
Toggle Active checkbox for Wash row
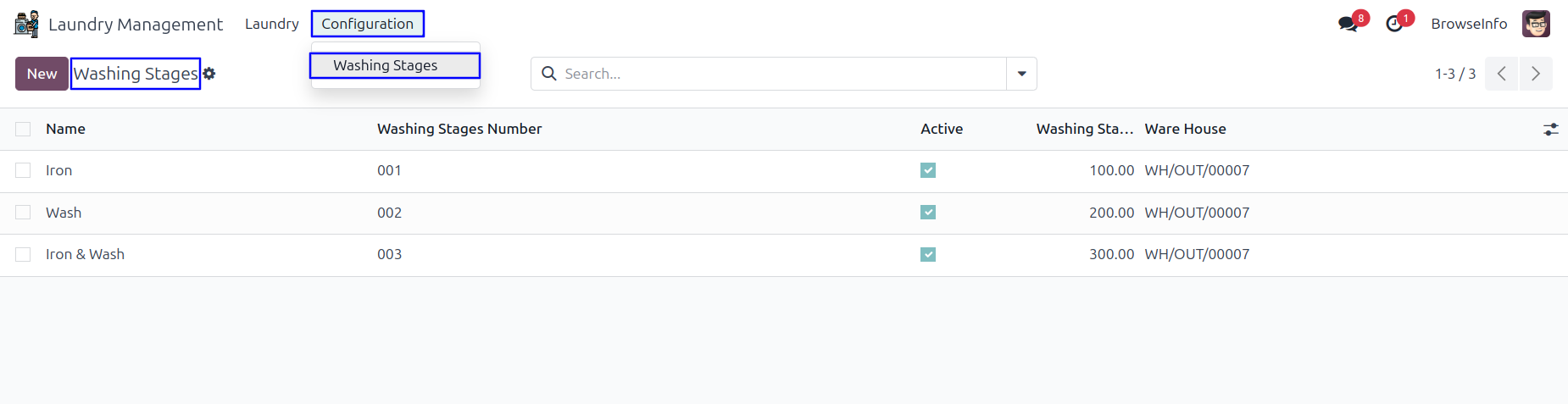point(928,213)
